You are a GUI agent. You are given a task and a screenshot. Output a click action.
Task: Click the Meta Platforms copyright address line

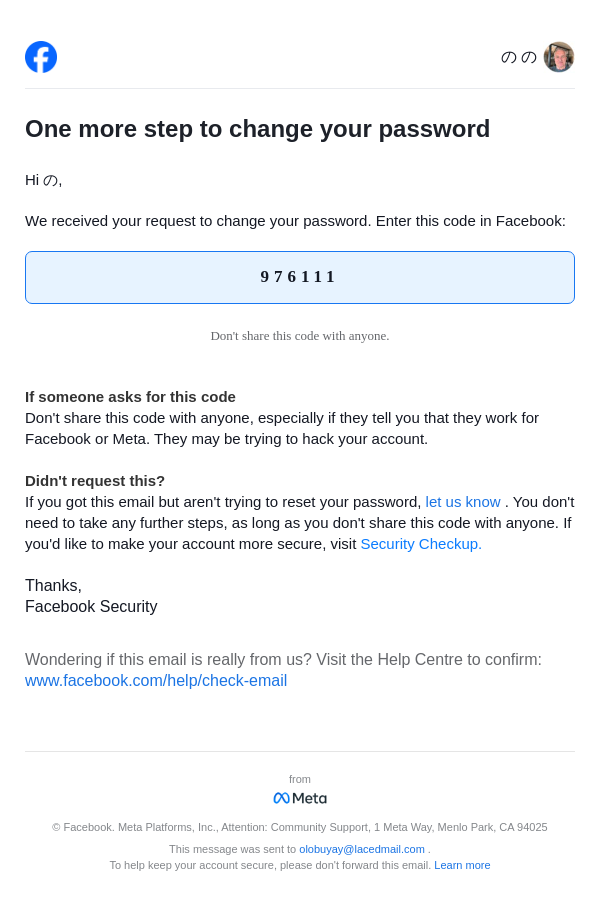point(300,827)
